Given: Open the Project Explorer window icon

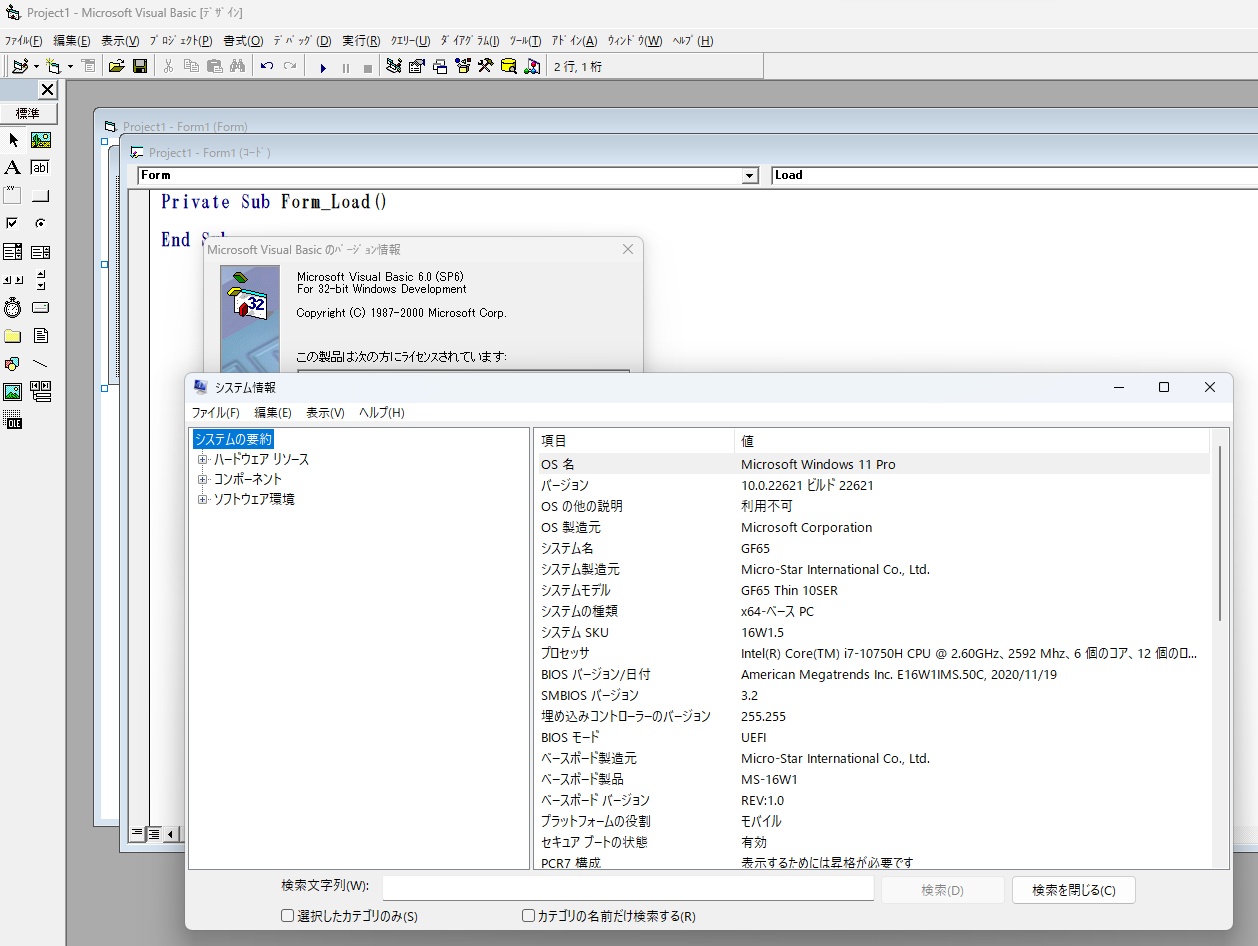Looking at the screenshot, I should [x=393, y=66].
